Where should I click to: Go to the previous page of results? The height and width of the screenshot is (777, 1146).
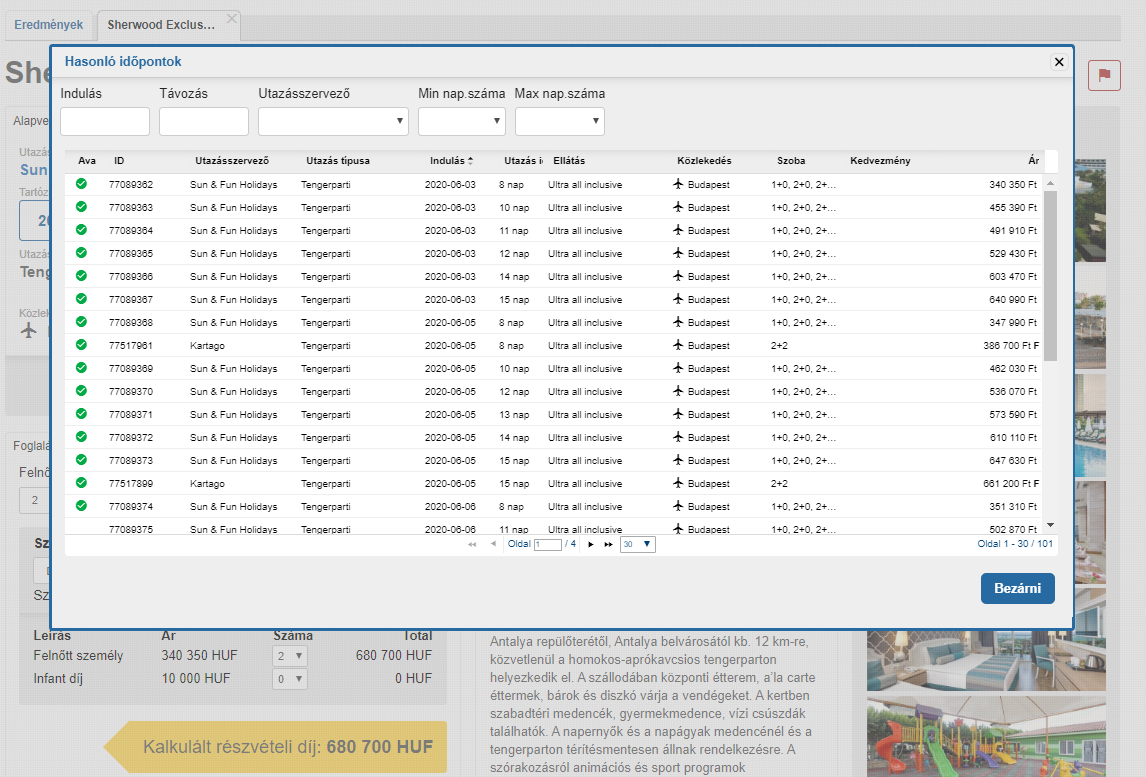(x=493, y=544)
